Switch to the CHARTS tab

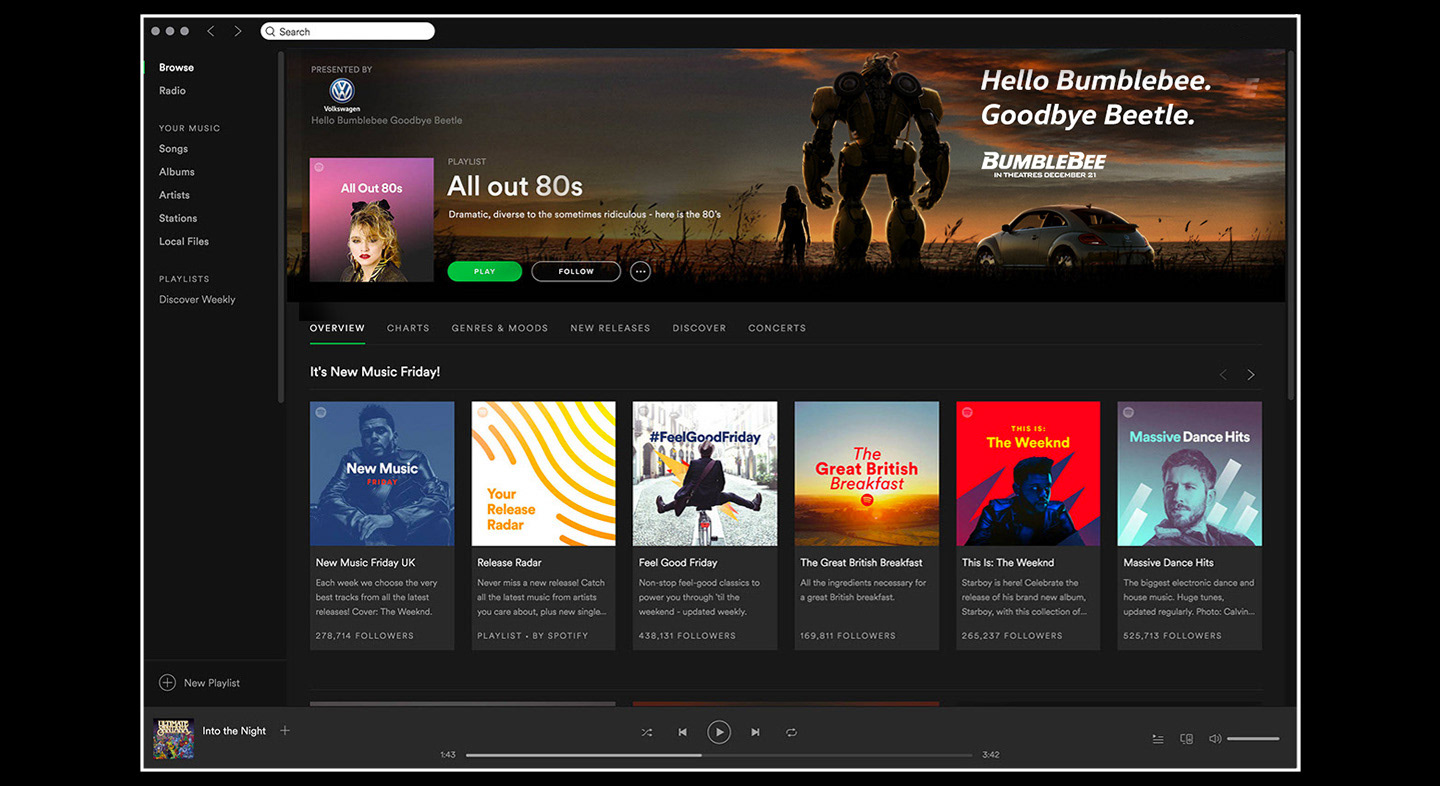(408, 328)
